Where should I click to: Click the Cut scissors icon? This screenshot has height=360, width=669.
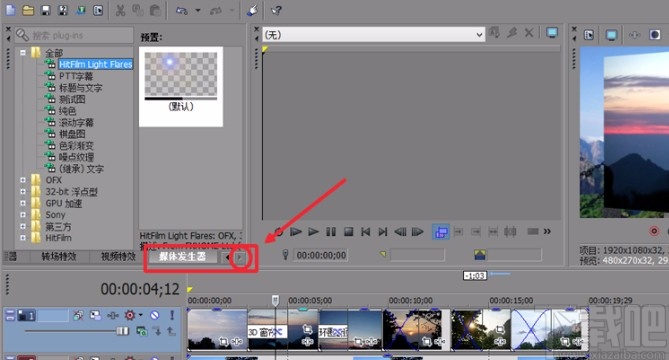coord(121,10)
